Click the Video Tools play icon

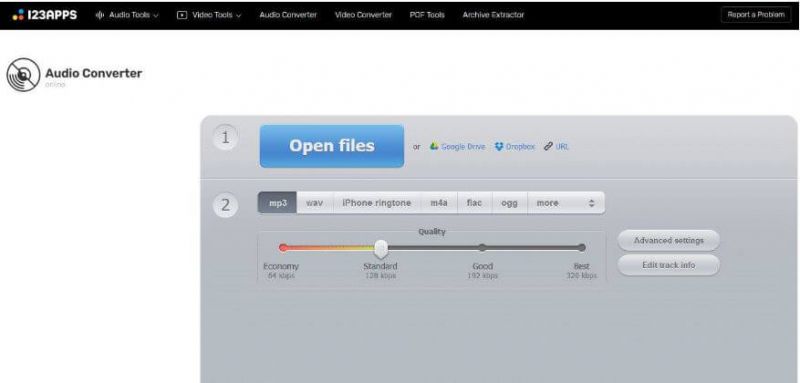coord(182,15)
